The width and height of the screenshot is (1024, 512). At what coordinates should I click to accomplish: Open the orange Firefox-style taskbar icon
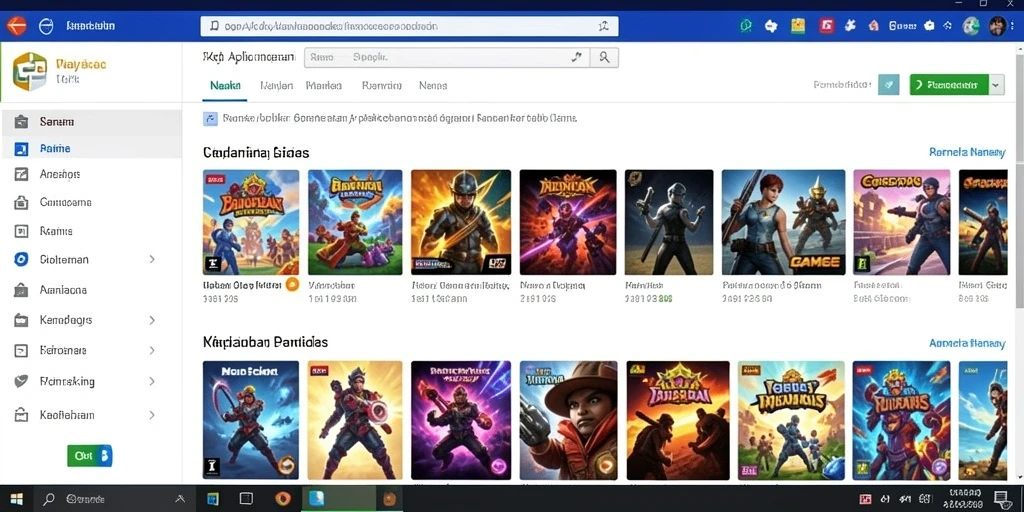(283, 499)
